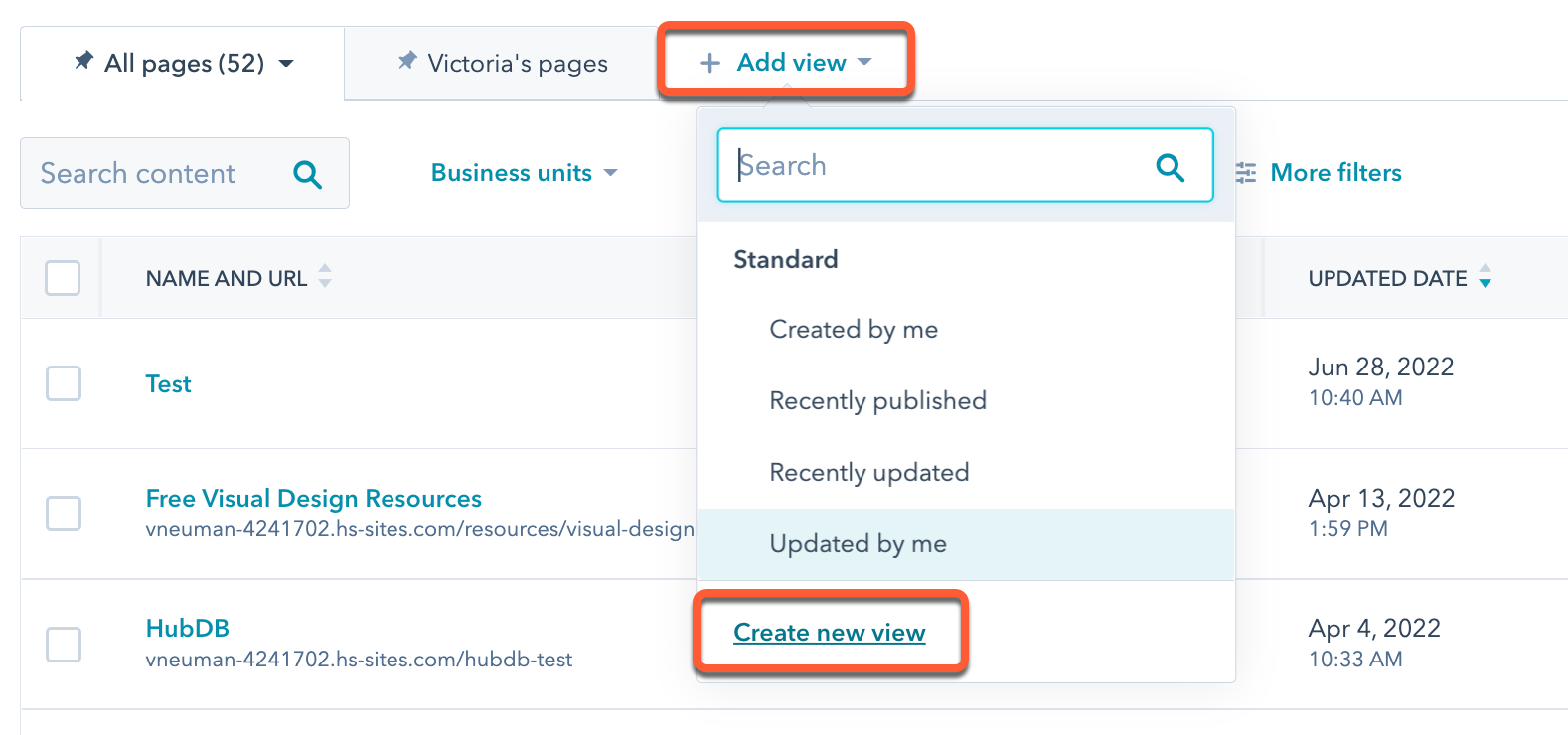Click the Apr 4, 2022 date cell

point(1374,643)
